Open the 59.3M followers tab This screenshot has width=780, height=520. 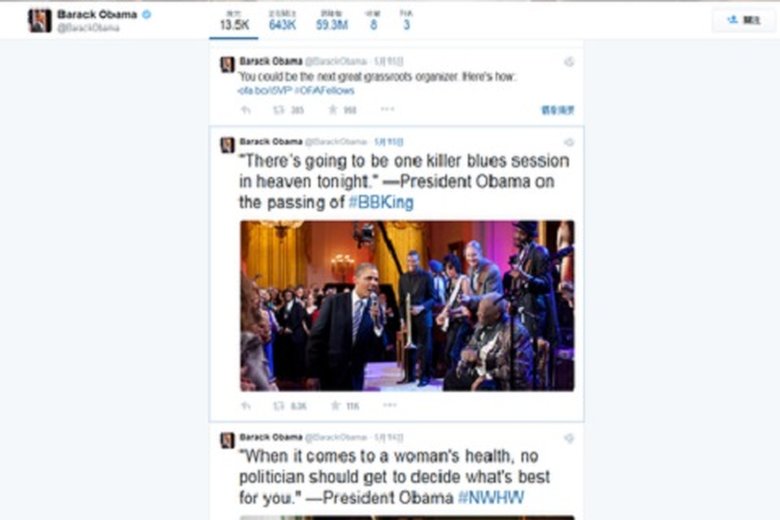click(332, 20)
